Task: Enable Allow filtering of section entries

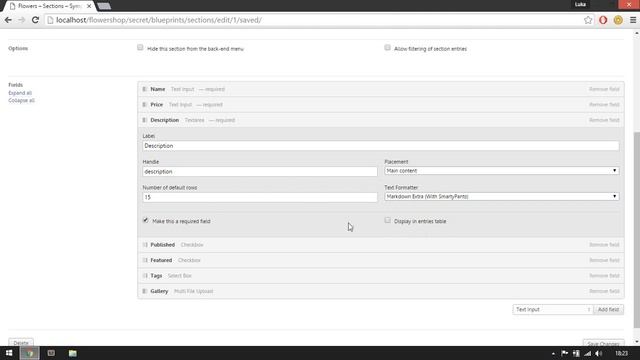Action: (387, 47)
